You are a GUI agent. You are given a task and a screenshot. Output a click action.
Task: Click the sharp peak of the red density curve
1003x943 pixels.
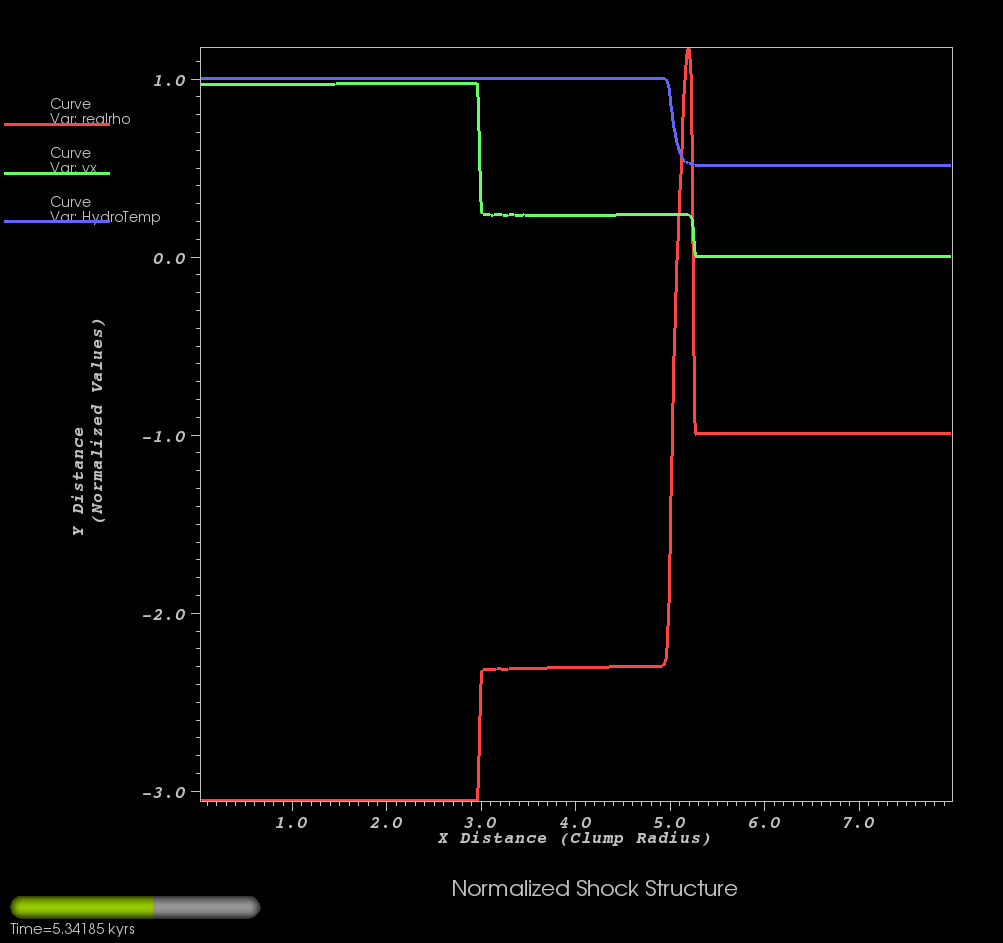click(688, 50)
